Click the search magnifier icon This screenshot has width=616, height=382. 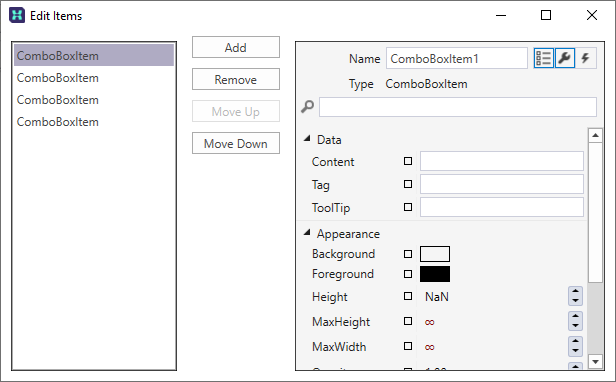click(x=308, y=107)
